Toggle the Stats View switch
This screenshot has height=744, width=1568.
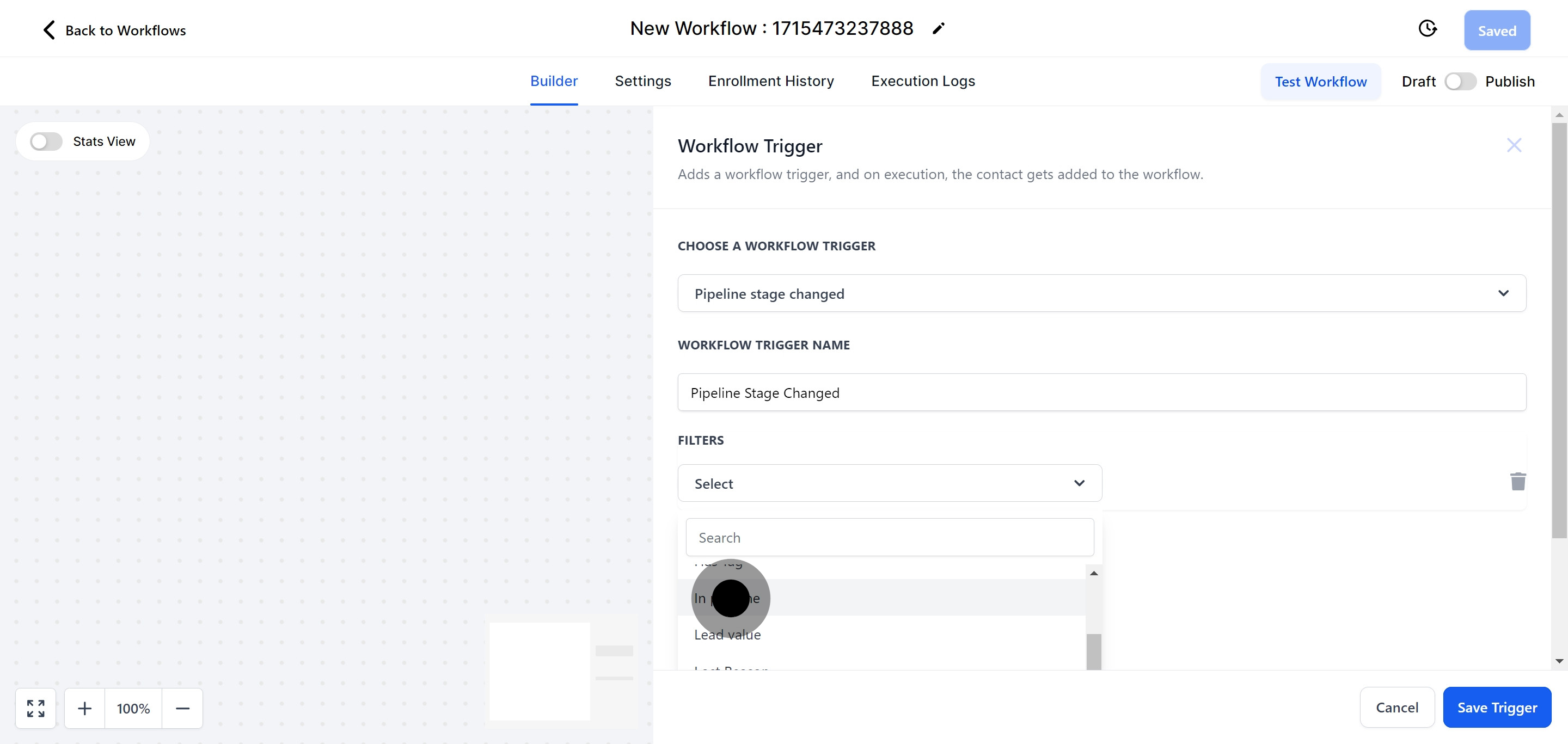point(47,142)
